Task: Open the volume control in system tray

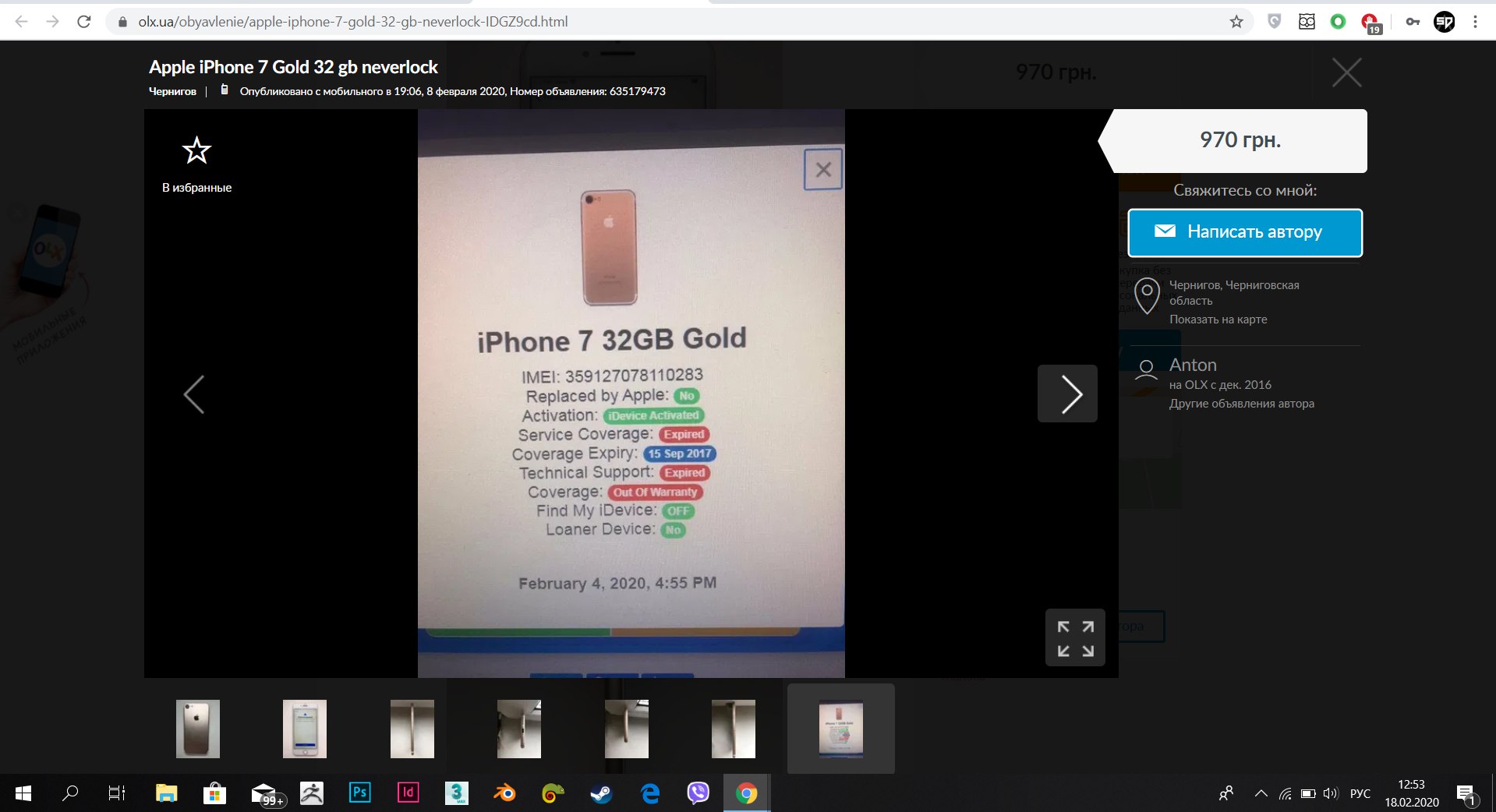Action: 1331,794
